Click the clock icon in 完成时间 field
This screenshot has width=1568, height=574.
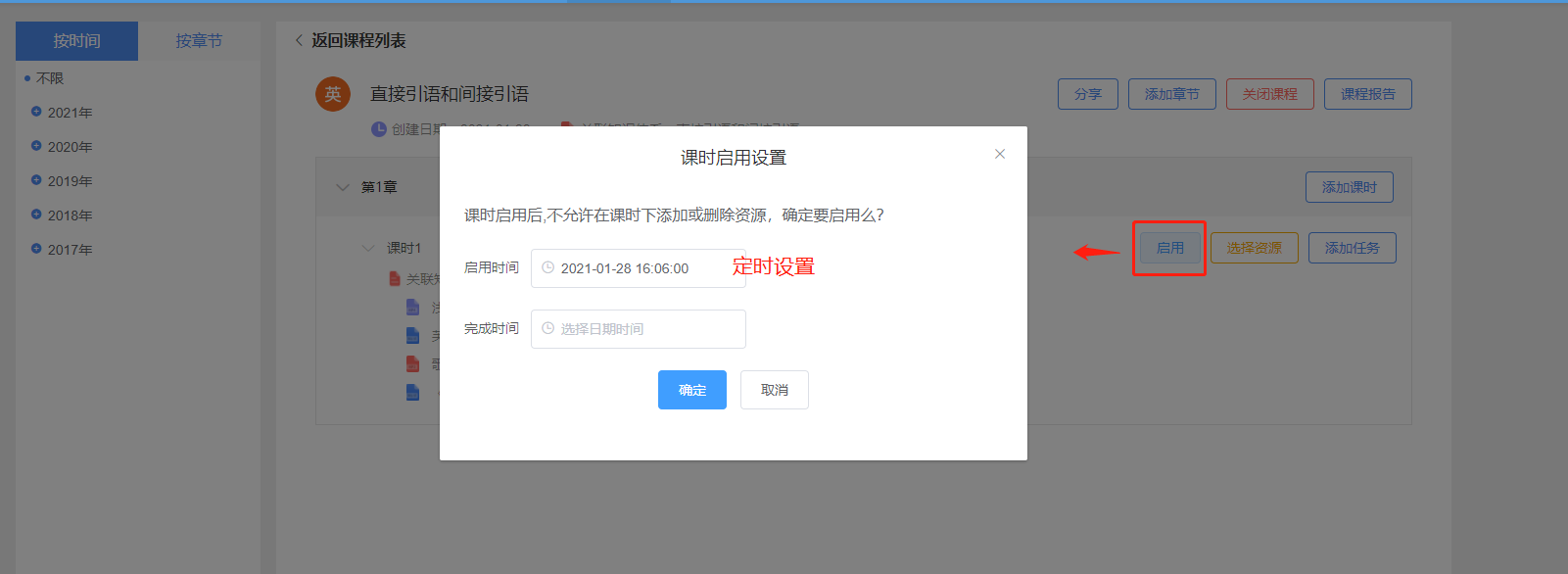click(x=548, y=328)
